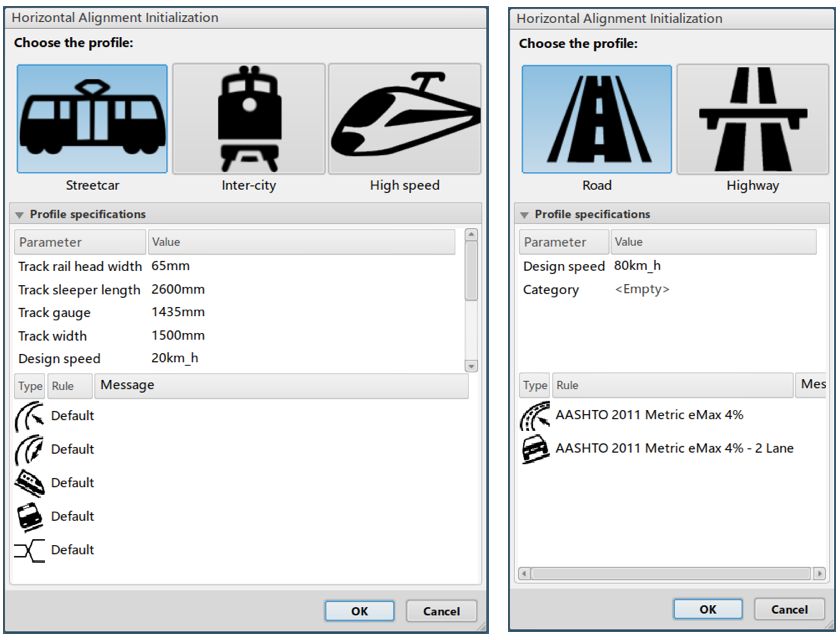Pick the High speed train profile
Image resolution: width=840 pixels, height=640 pixels.
405,119
